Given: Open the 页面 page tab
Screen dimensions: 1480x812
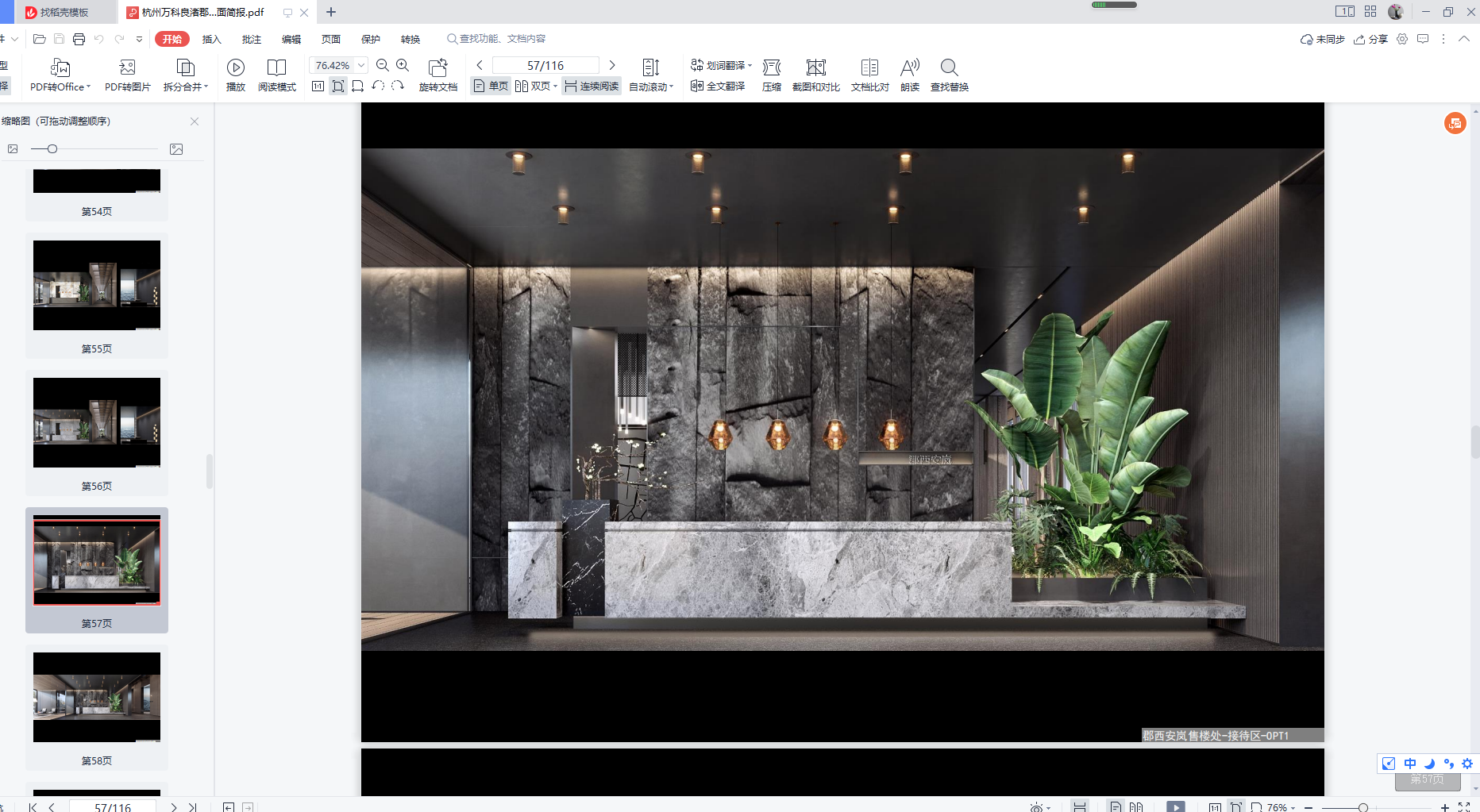Looking at the screenshot, I should (331, 39).
